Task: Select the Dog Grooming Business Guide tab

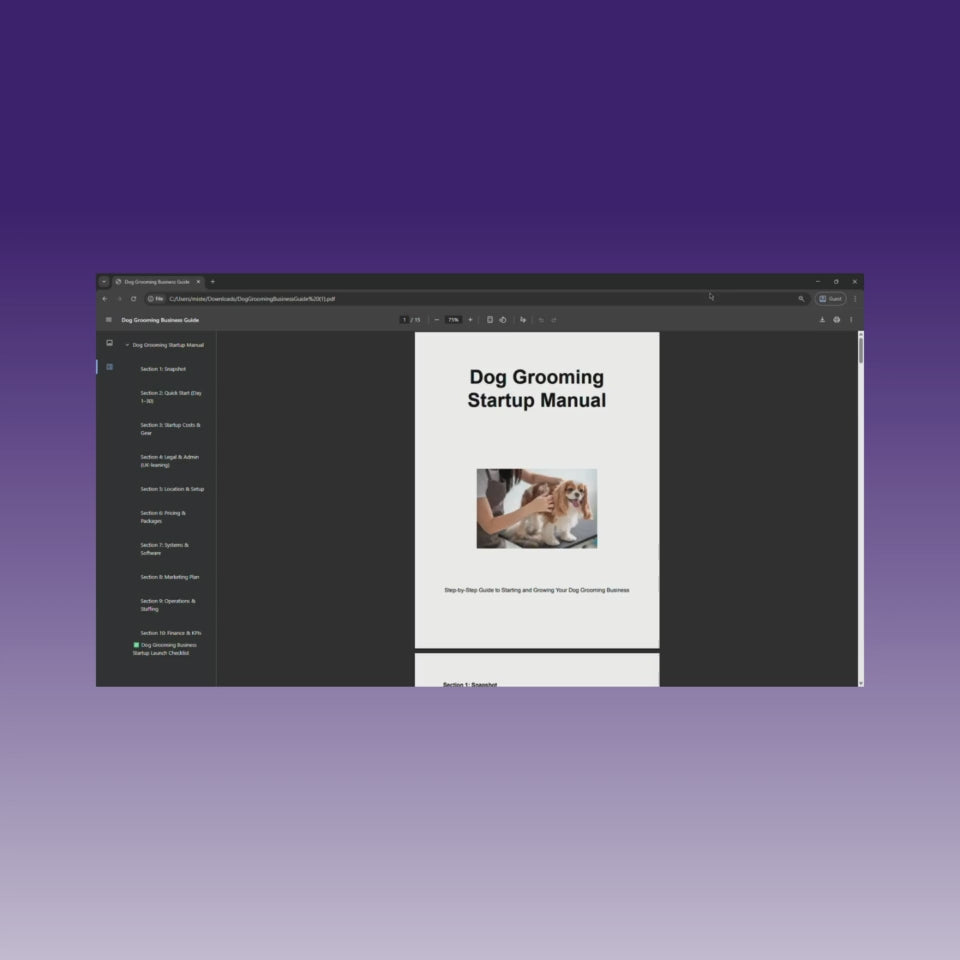Action: [x=155, y=281]
